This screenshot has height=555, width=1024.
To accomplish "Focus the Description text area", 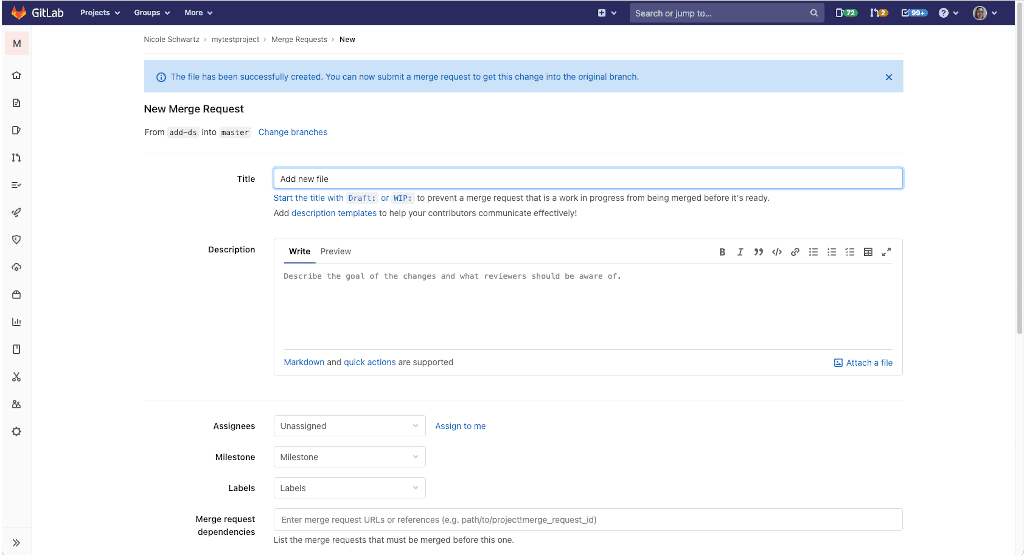I will (588, 307).
